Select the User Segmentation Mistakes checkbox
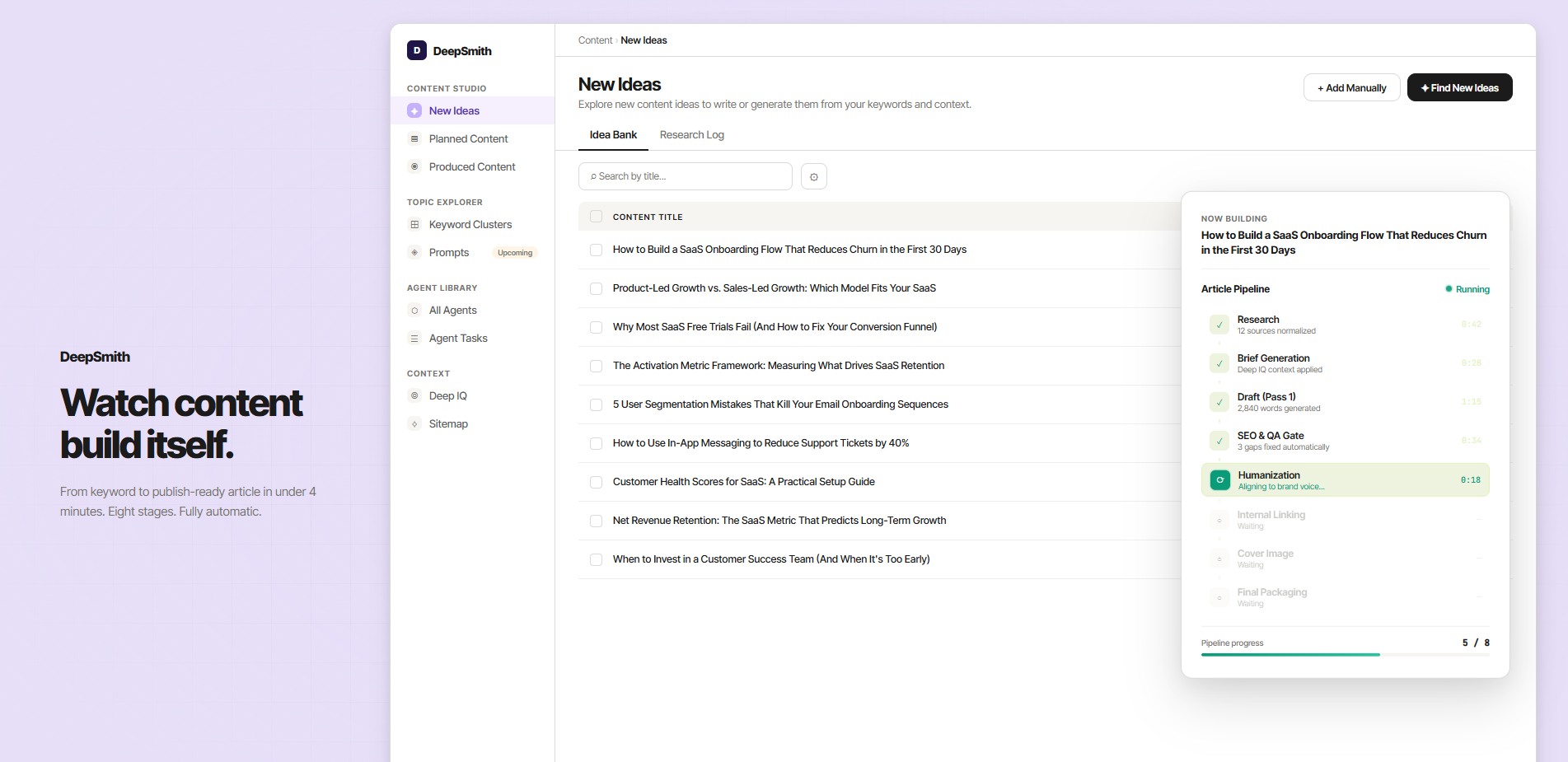The height and width of the screenshot is (762, 1568). pyautogui.click(x=596, y=404)
